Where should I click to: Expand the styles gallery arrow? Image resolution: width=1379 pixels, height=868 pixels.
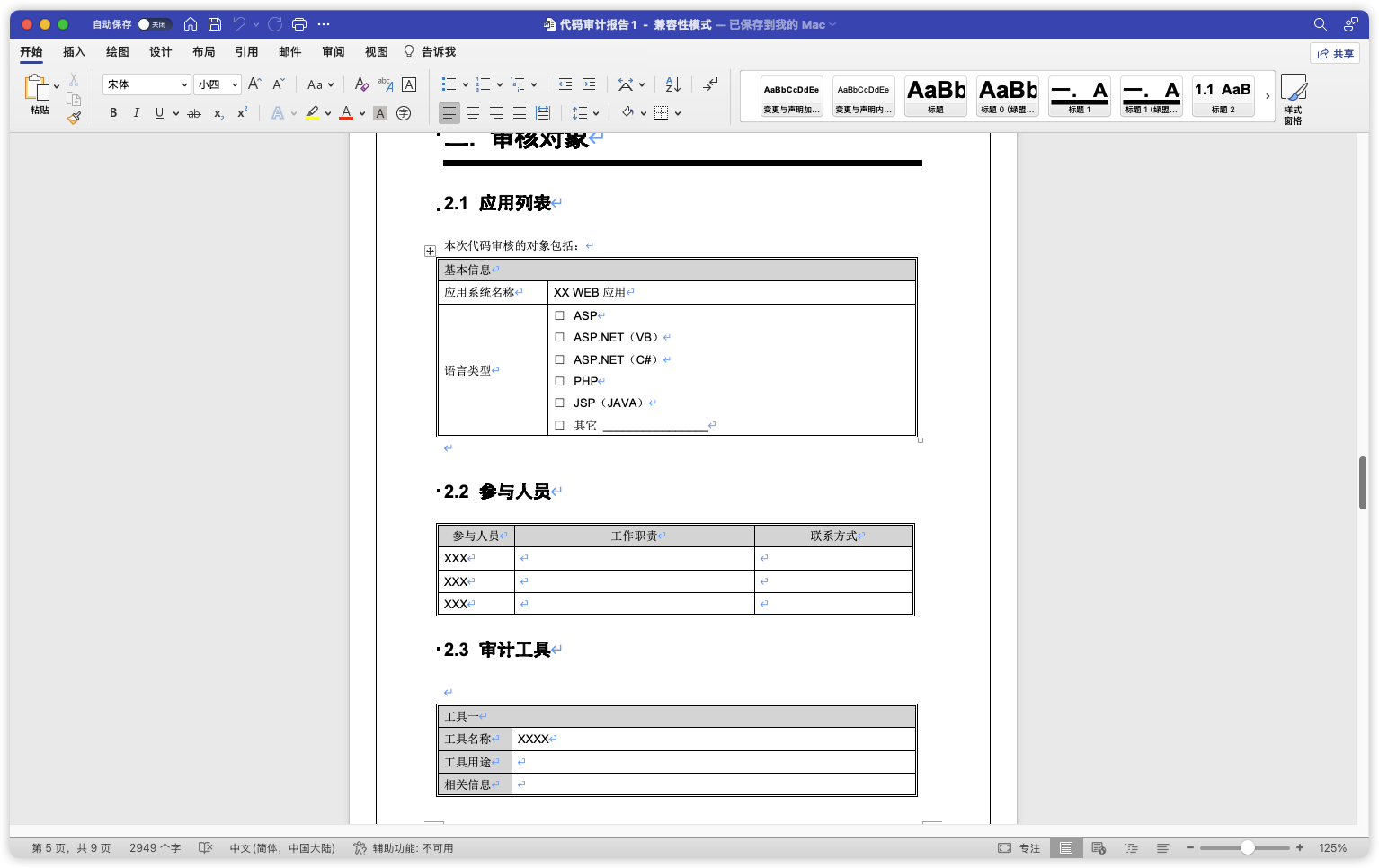[x=1268, y=96]
